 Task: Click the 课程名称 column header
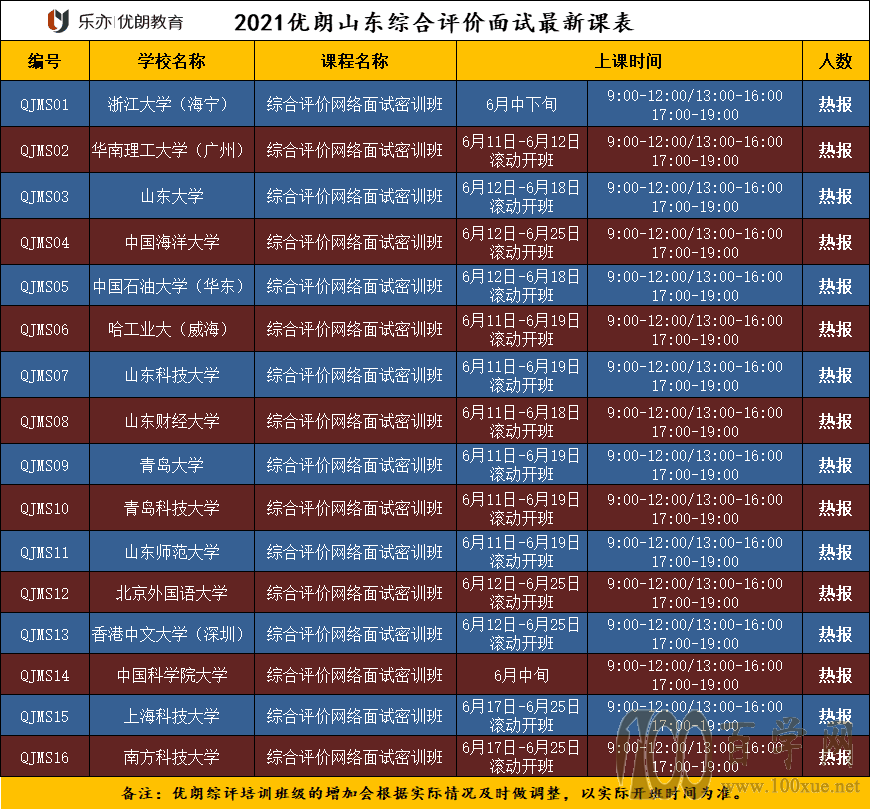[355, 61]
